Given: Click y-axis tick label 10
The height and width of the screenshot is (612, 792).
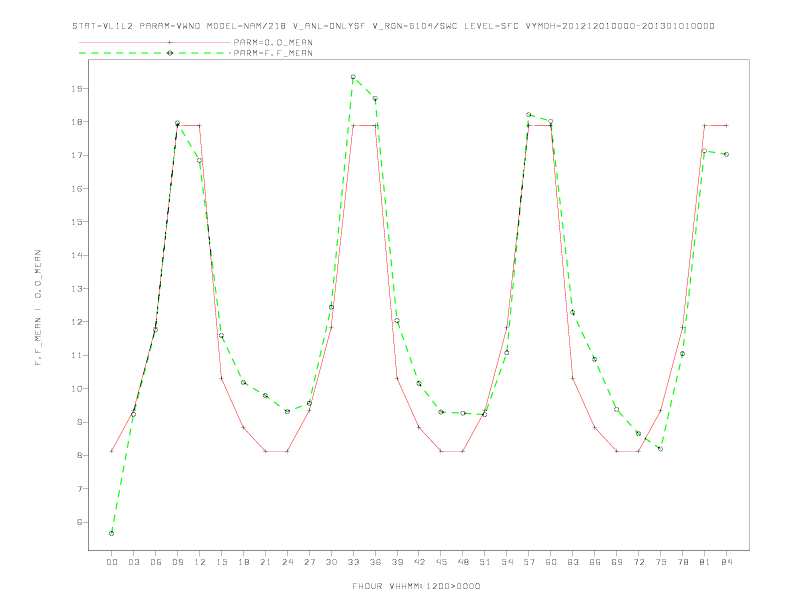Looking at the screenshot, I should pyautogui.click(x=76, y=389).
